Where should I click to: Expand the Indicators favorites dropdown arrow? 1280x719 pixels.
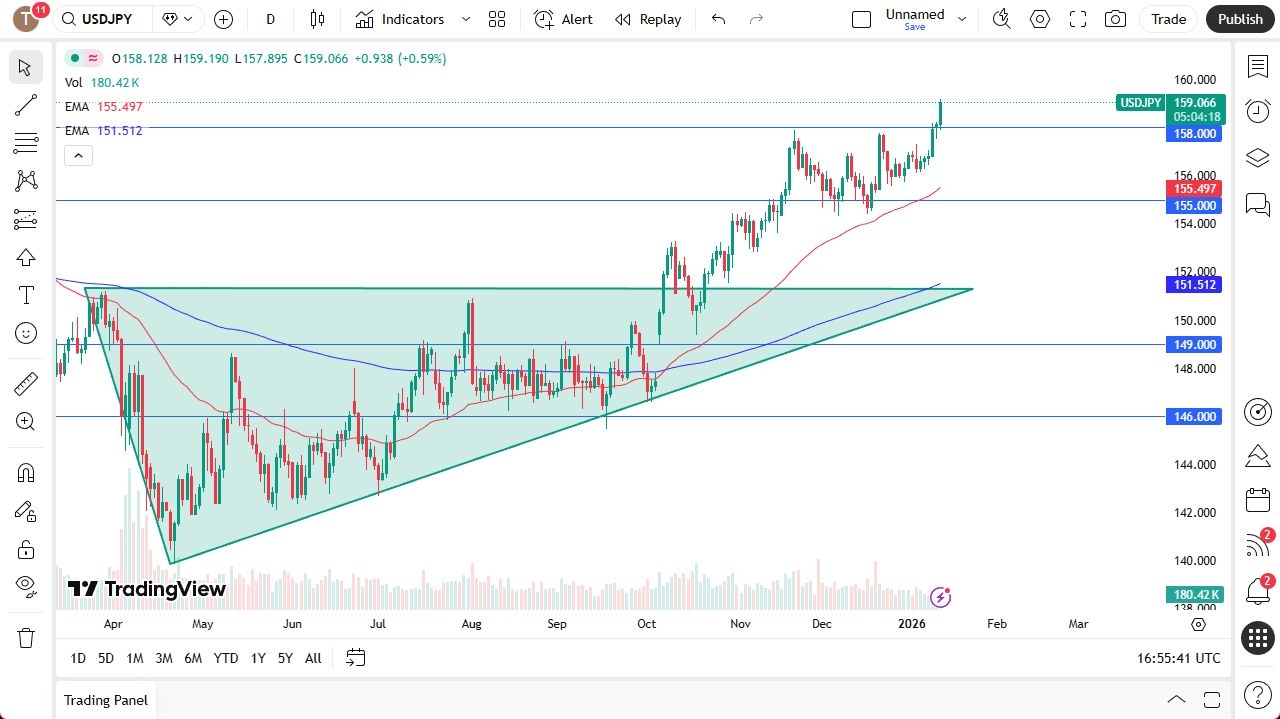tap(465, 19)
